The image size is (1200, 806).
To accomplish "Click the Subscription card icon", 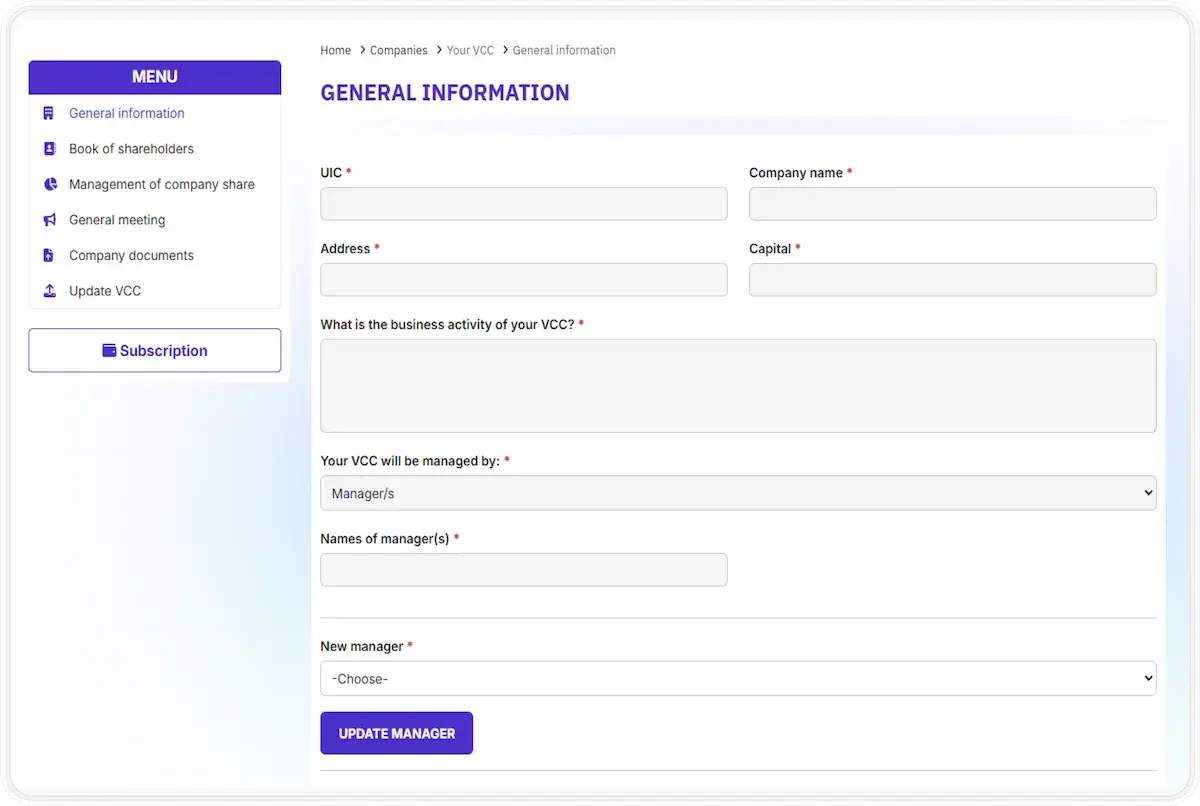I will coord(108,350).
